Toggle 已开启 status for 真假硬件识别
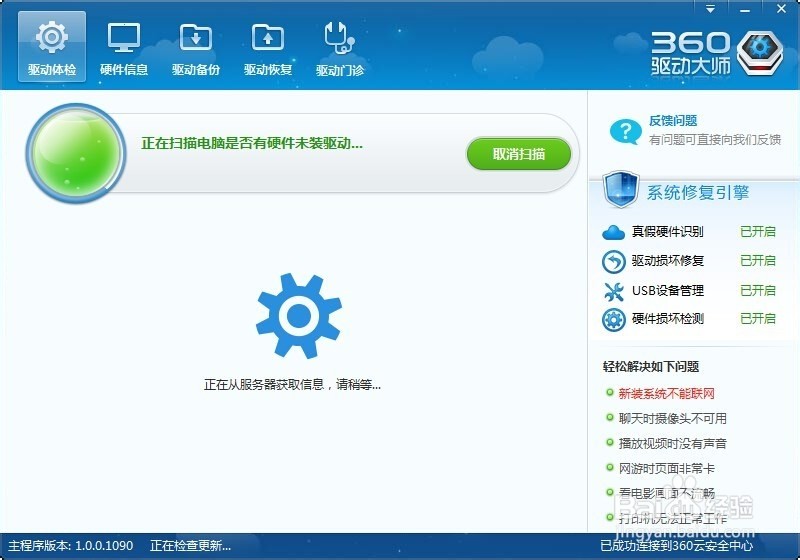Image resolution: width=800 pixels, height=560 pixels. pyautogui.click(x=758, y=232)
